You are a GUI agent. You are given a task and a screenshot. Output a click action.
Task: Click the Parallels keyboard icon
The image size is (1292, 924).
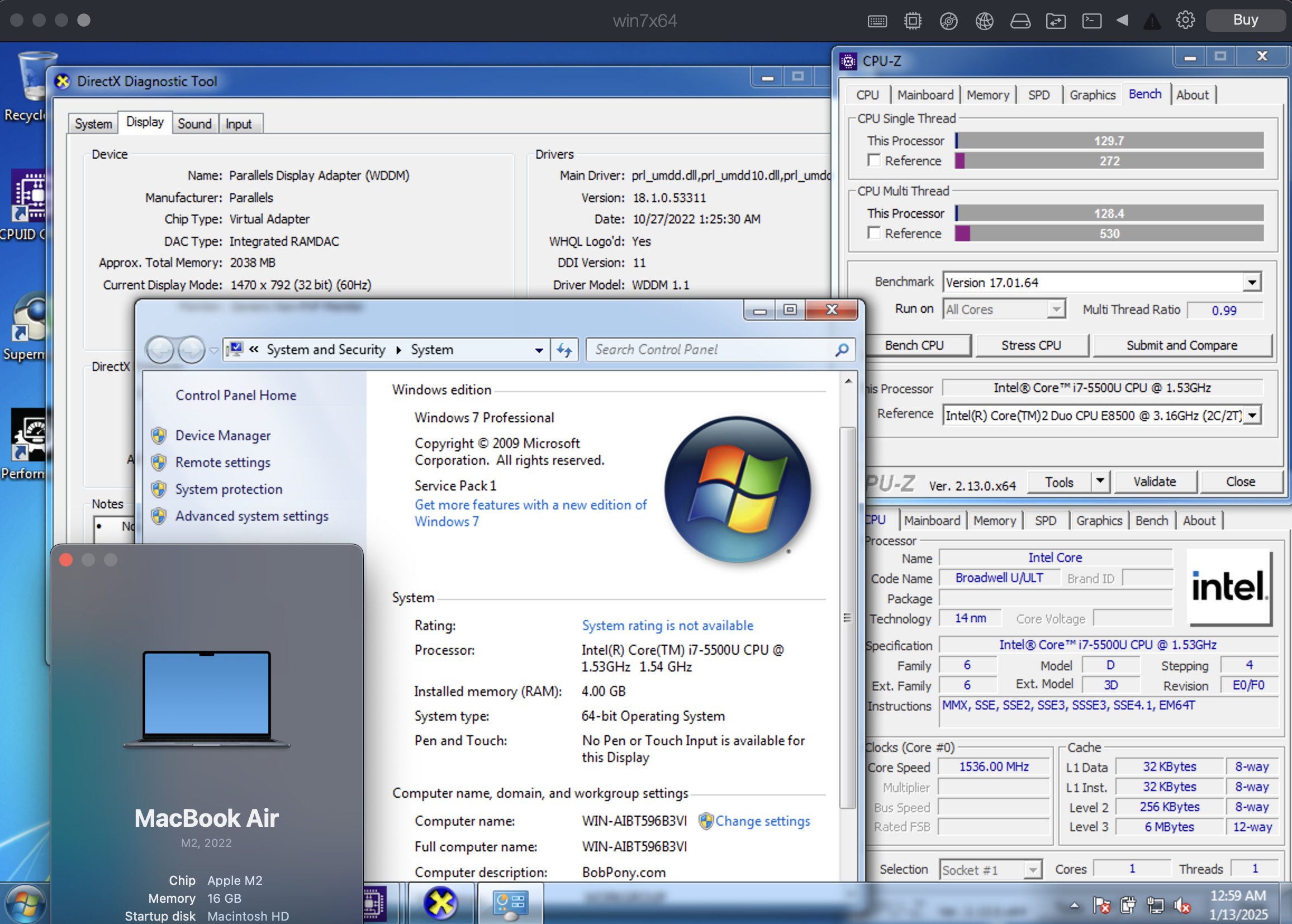877,21
